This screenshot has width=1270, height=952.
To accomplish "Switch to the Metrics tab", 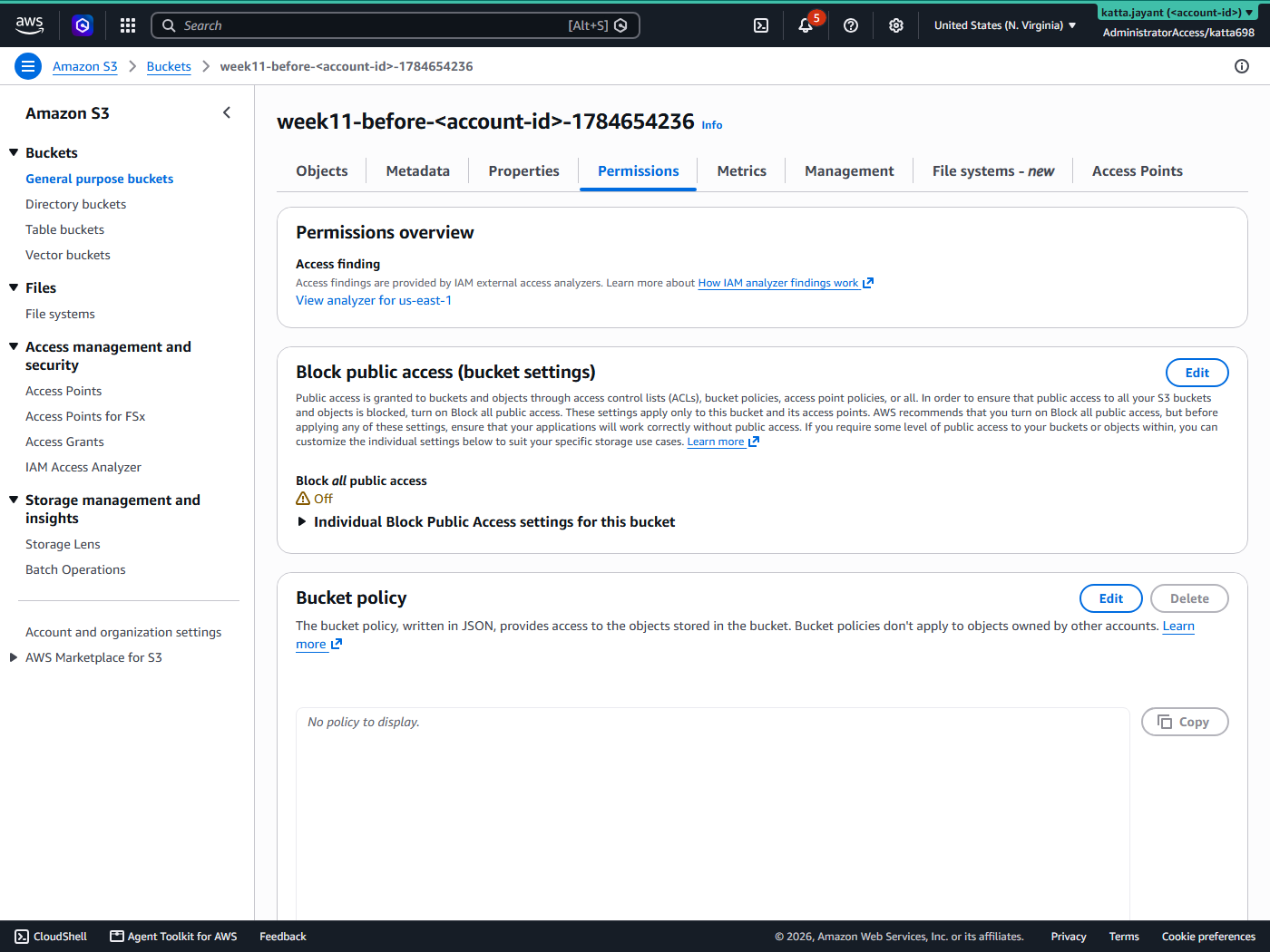I will click(x=741, y=170).
